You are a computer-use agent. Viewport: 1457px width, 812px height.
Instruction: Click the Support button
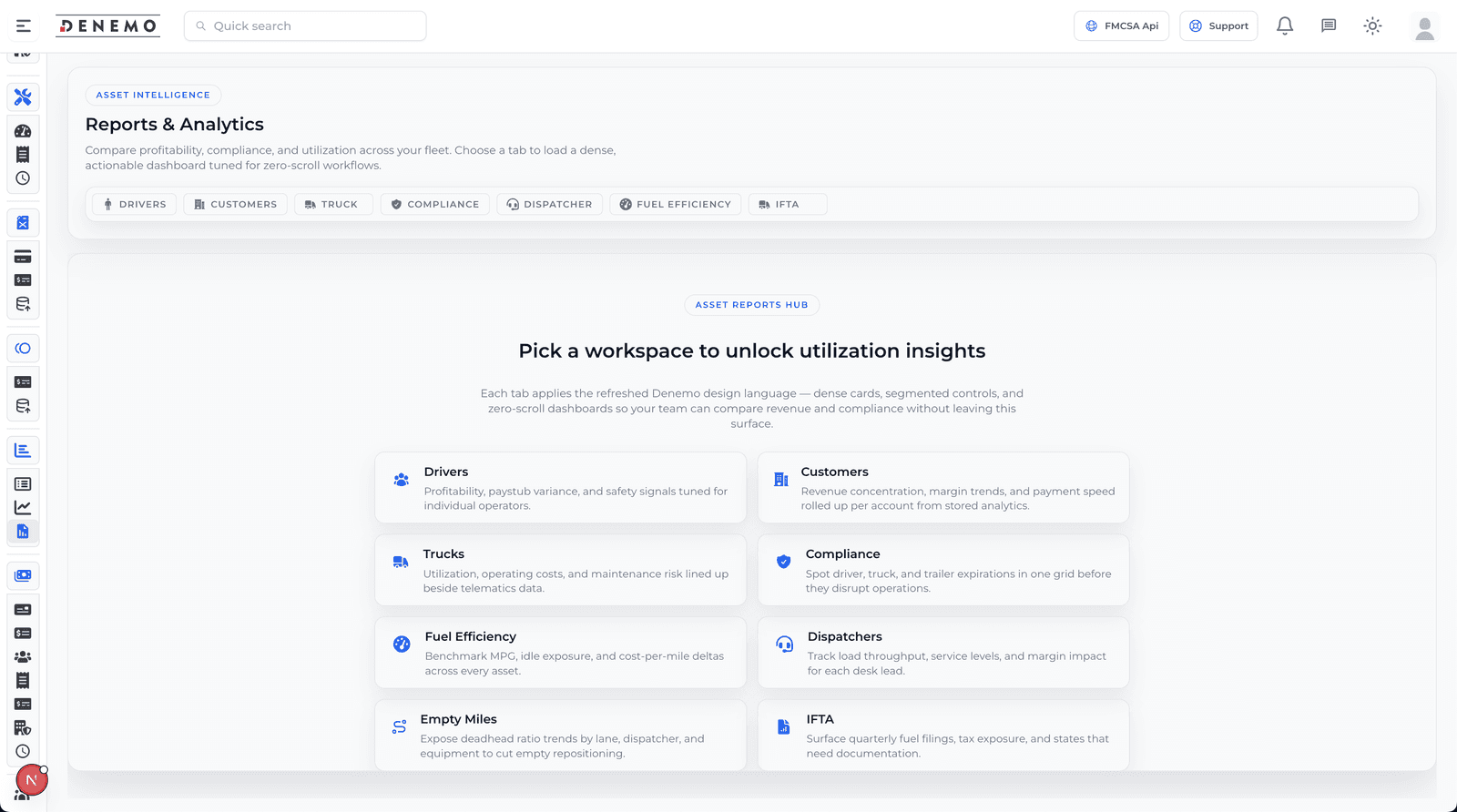coord(1218,26)
